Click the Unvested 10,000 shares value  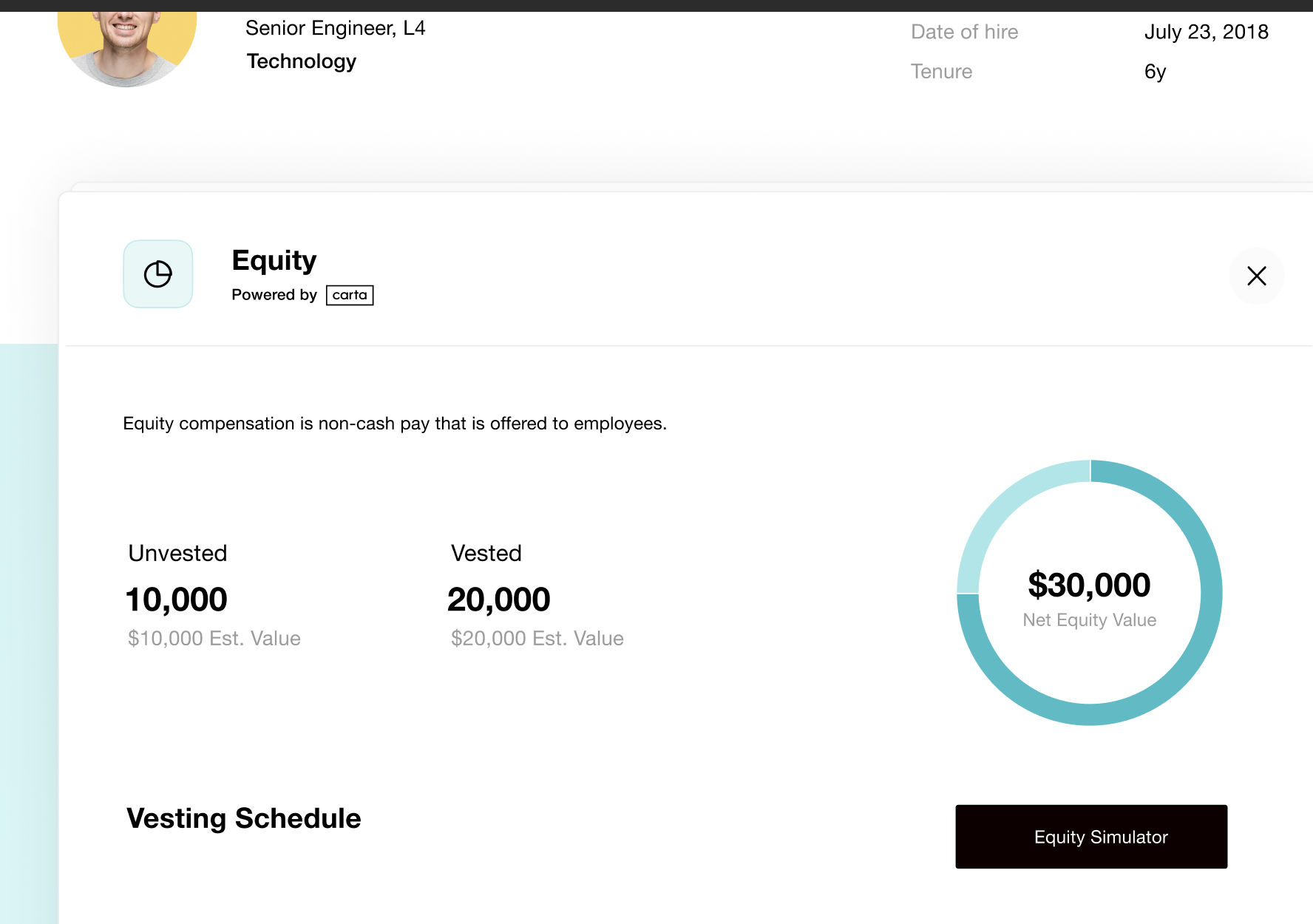176,599
